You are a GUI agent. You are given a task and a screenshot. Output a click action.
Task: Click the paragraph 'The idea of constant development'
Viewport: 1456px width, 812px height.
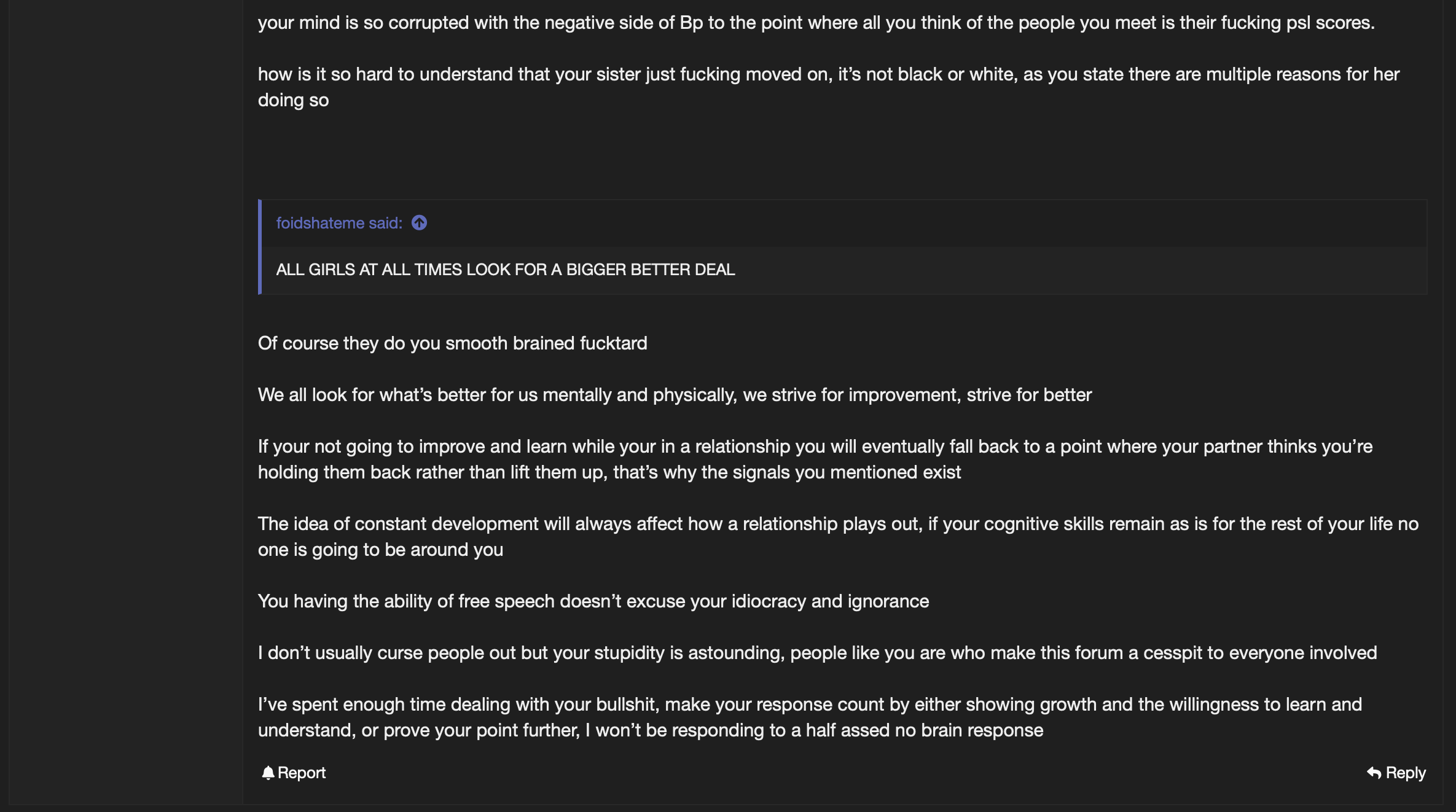[x=838, y=536]
